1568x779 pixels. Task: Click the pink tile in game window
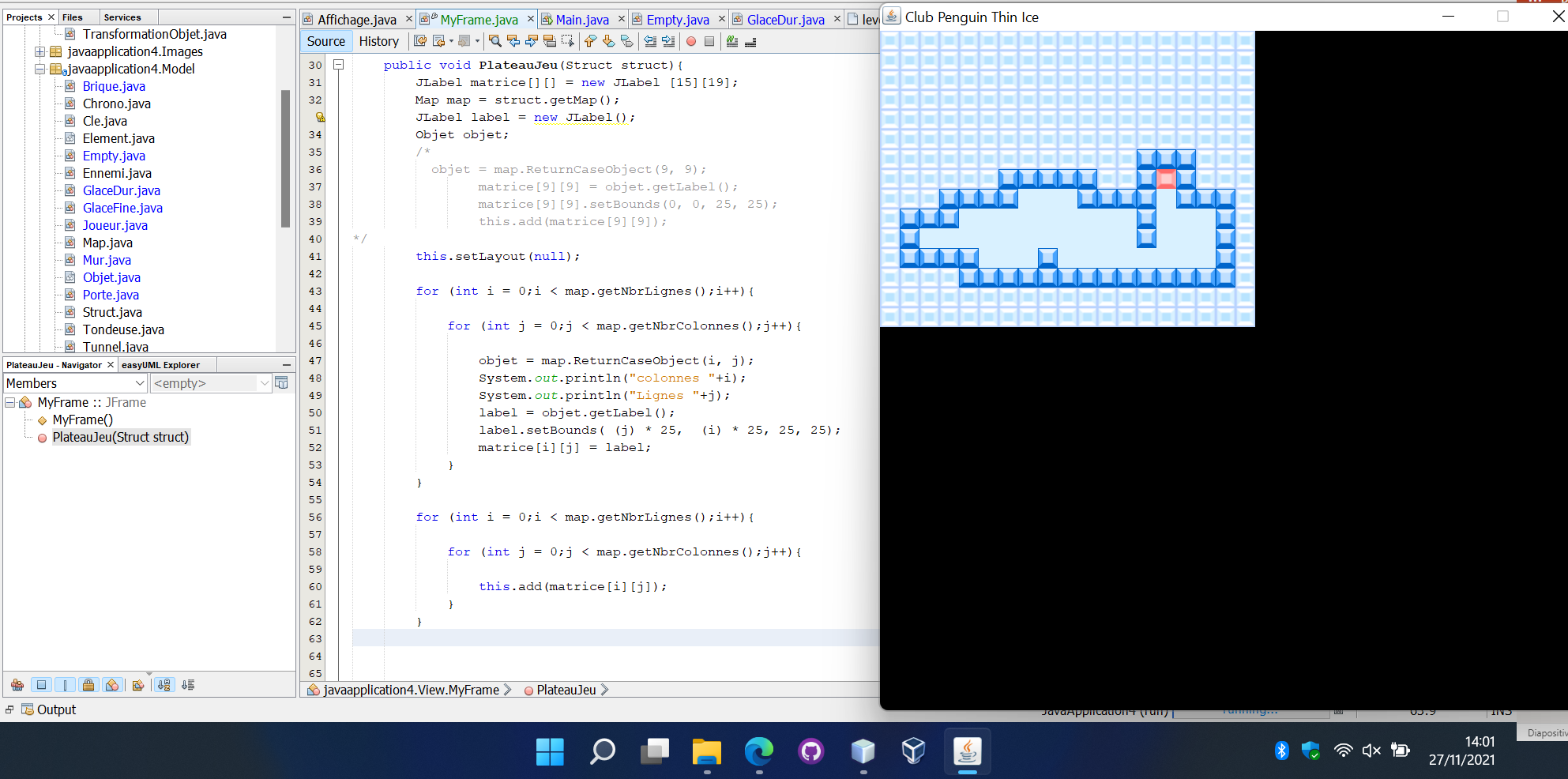click(x=1166, y=179)
